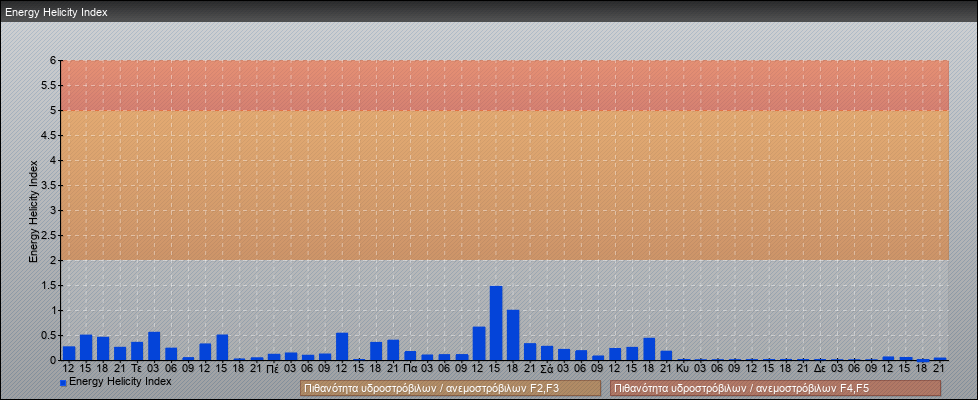Image resolution: width=978 pixels, height=400 pixels.
Task: Click the y-axis tick label 1.5
Action: click(49, 285)
